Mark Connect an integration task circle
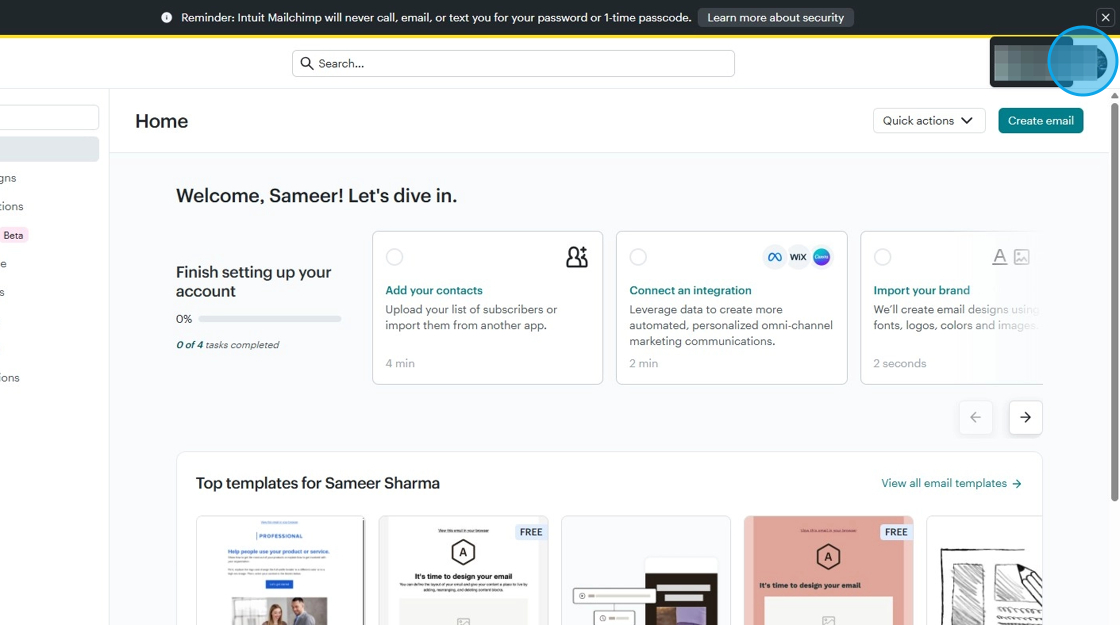 pos(638,257)
